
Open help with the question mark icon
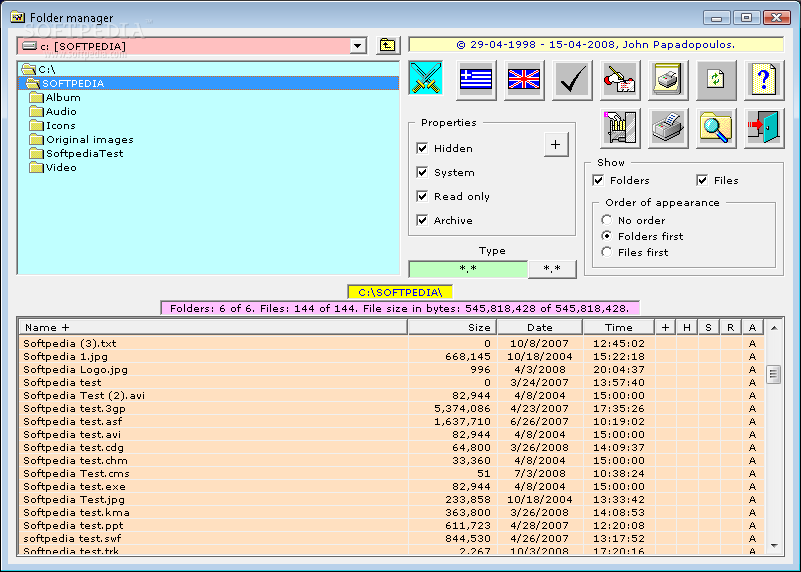(x=764, y=80)
